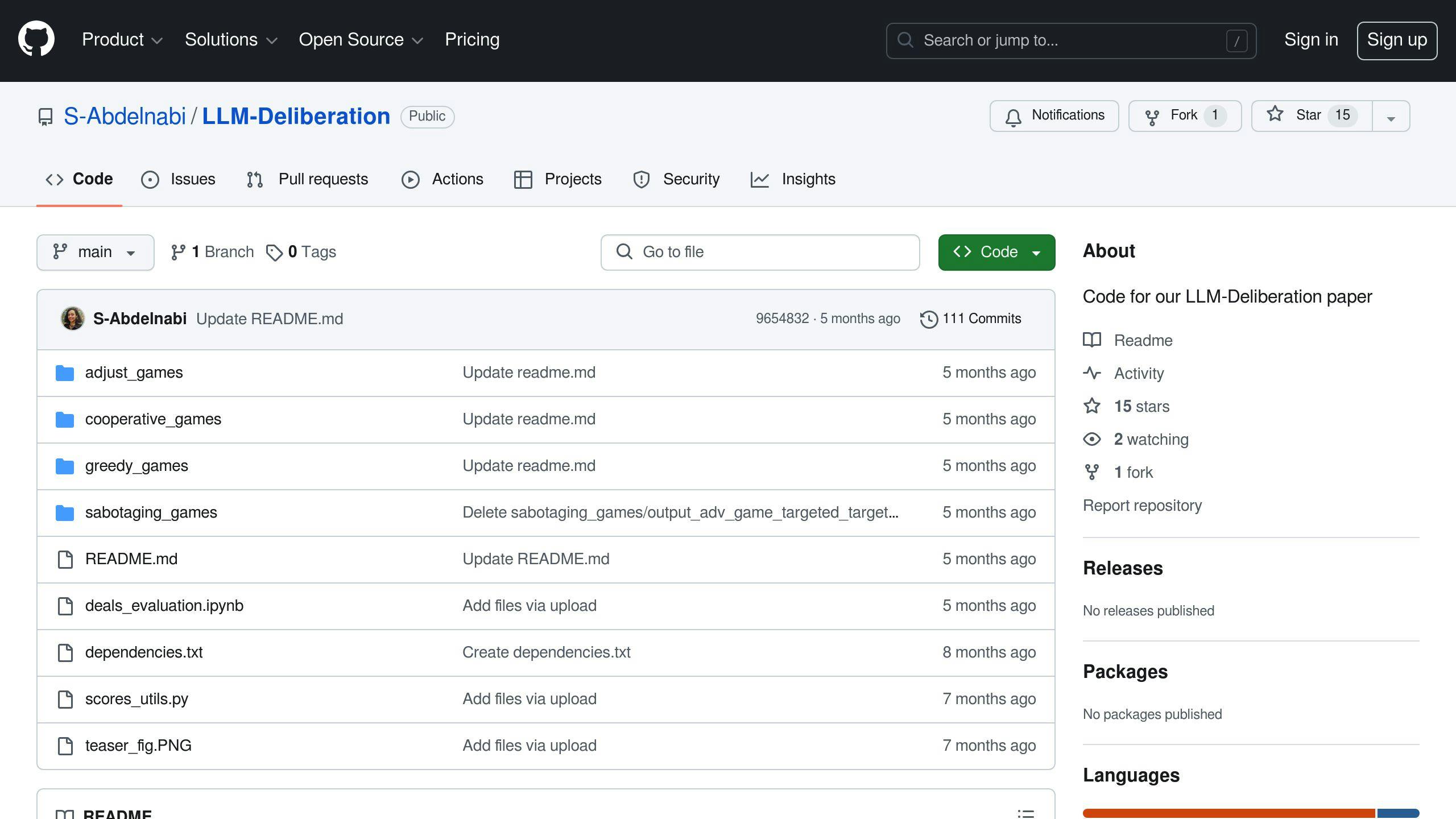Viewport: 1456px width, 819px height.
Task: Click the search magnifier in Go to file
Action: click(x=624, y=252)
